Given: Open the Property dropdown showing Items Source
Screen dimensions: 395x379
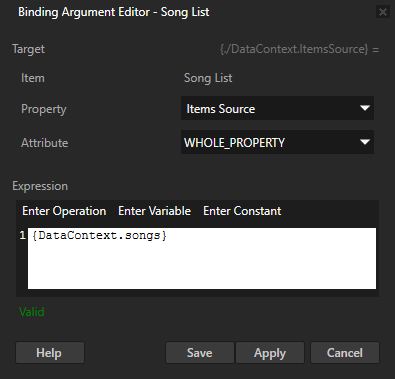Looking at the screenshot, I should 277,108.
